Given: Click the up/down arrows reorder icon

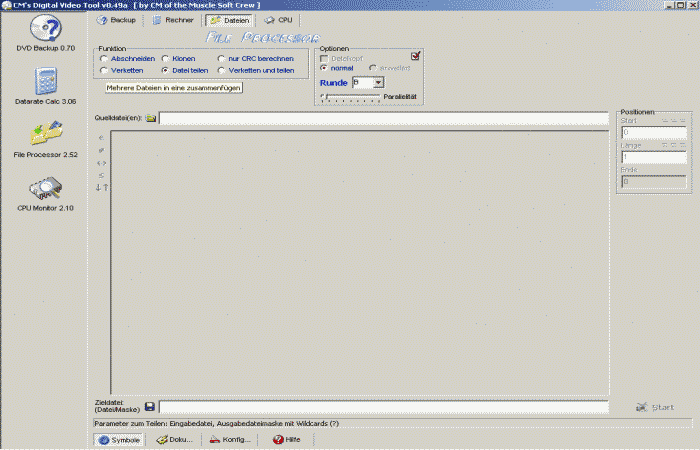Looking at the screenshot, I should point(101,187).
